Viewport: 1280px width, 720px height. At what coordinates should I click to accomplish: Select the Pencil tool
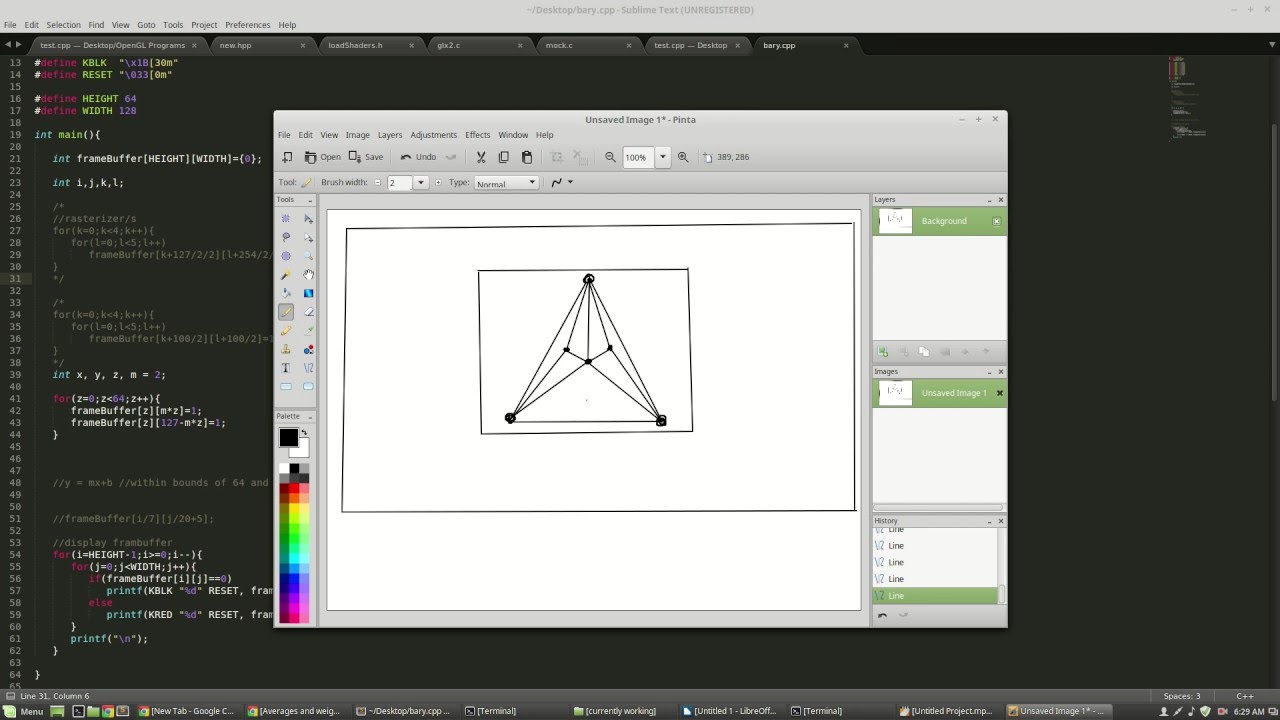point(286,330)
